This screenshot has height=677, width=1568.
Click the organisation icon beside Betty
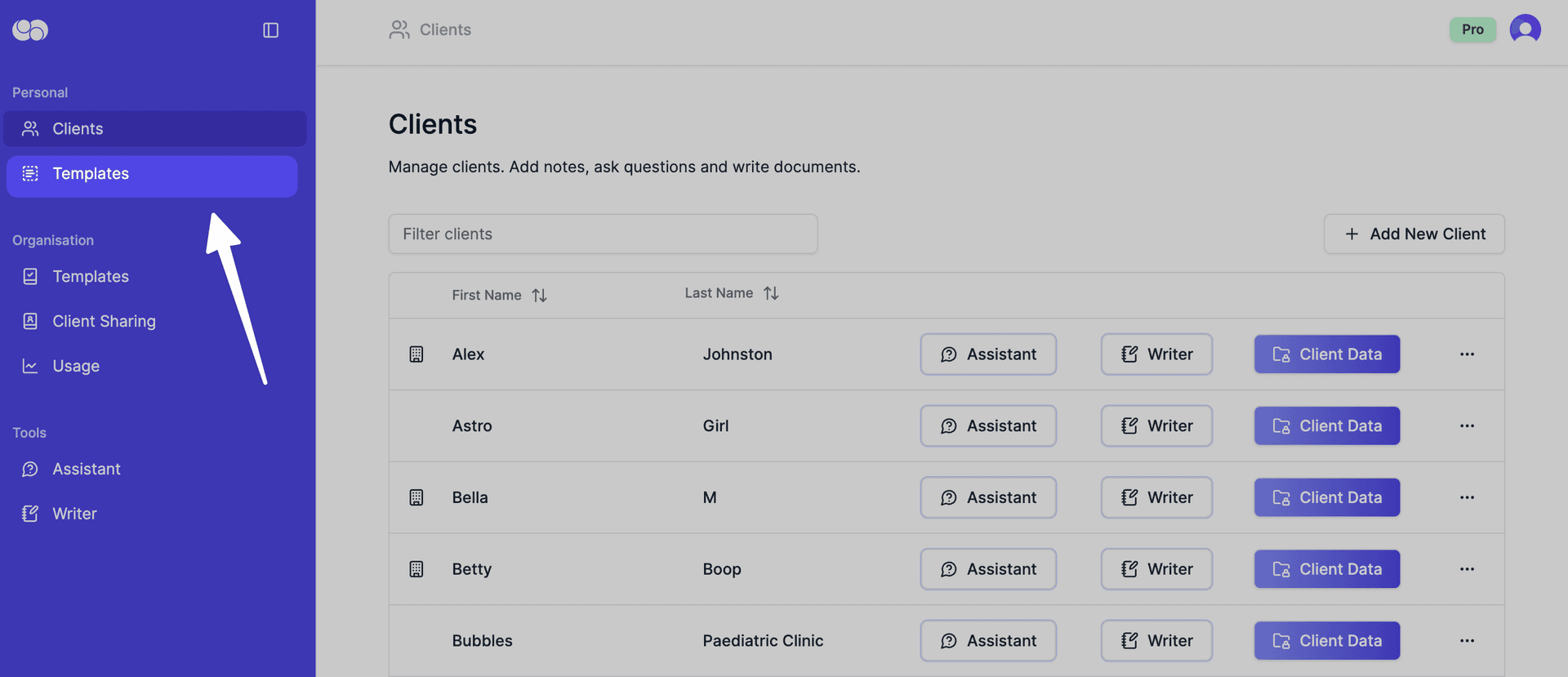point(416,570)
